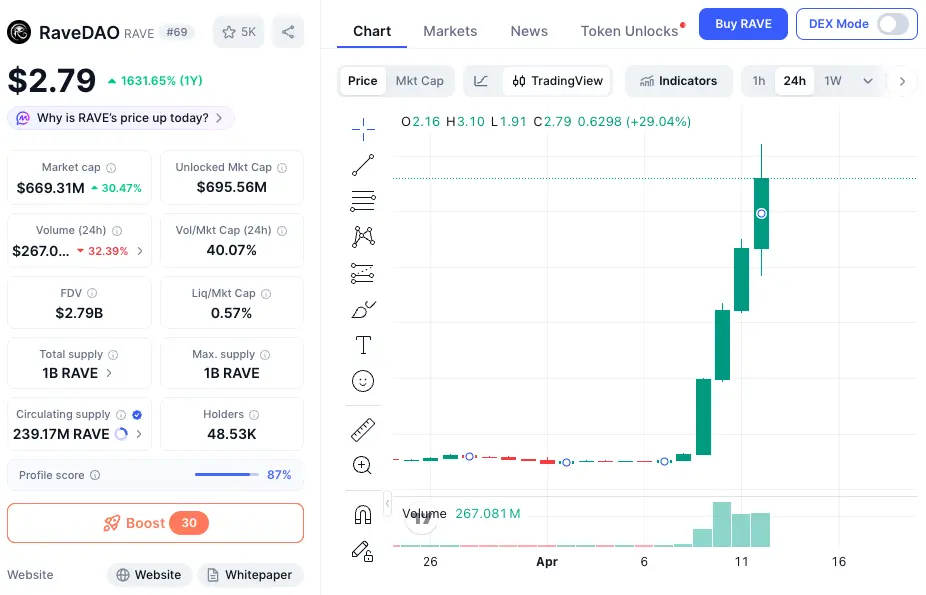926x595 pixels.
Task: Open the Markets tab
Action: click(x=450, y=31)
